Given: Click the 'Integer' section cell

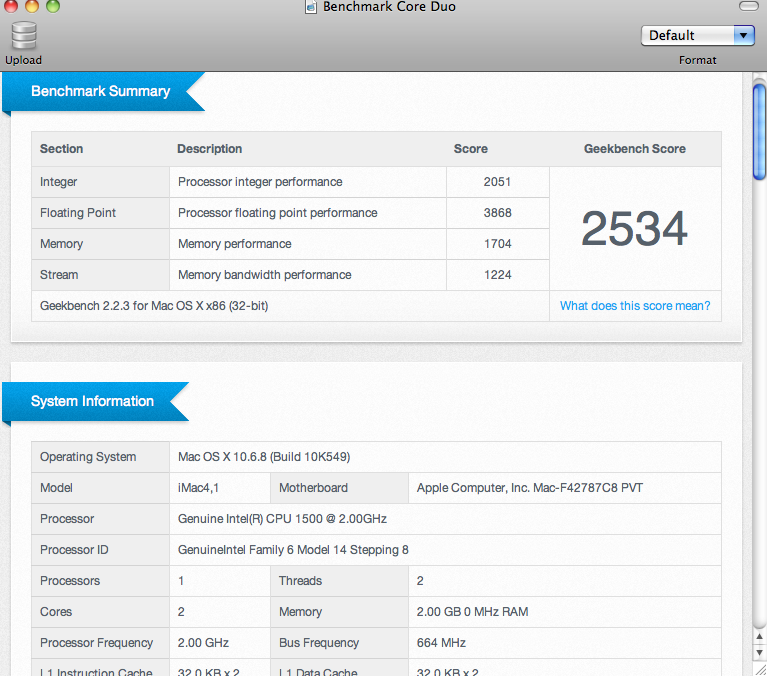Looking at the screenshot, I should (x=101, y=182).
